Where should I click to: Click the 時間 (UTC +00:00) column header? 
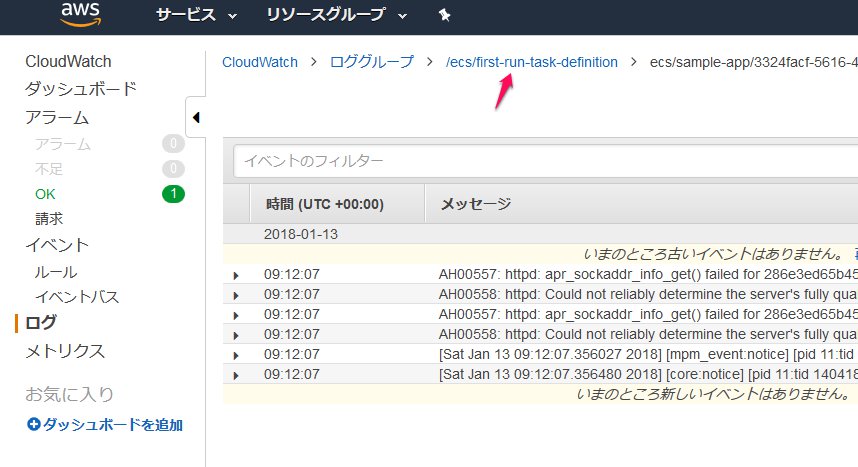pyautogui.click(x=325, y=204)
